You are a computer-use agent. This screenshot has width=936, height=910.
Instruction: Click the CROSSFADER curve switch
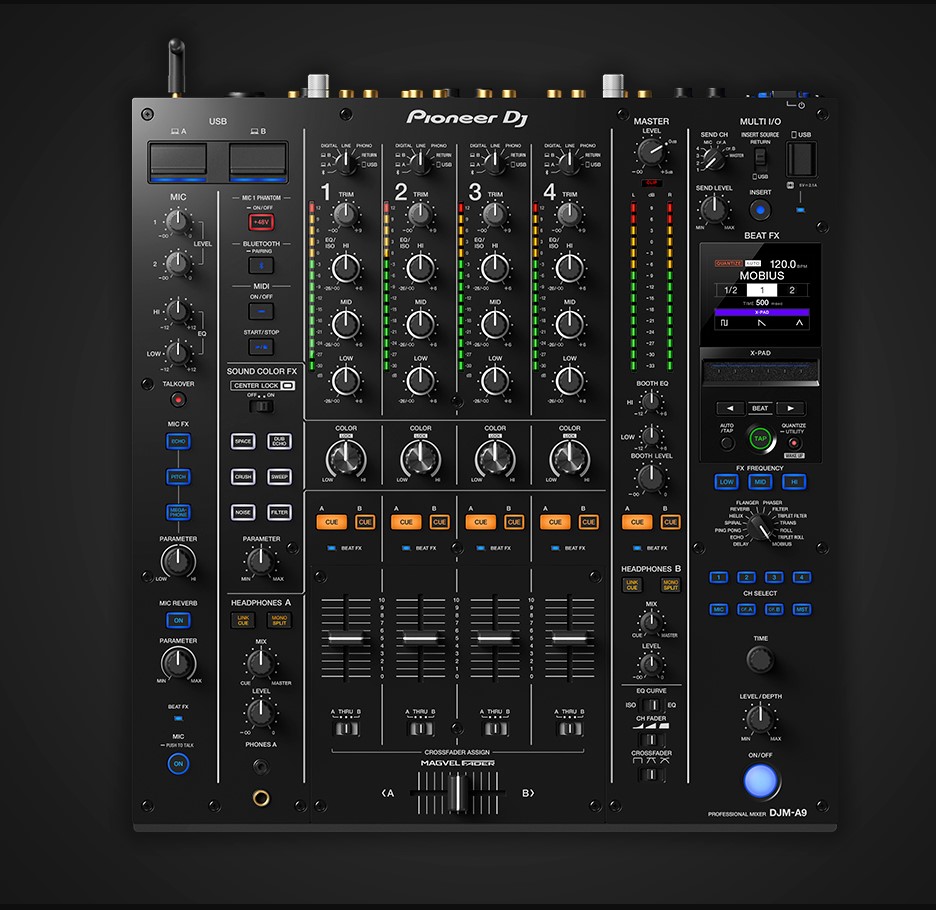651,774
